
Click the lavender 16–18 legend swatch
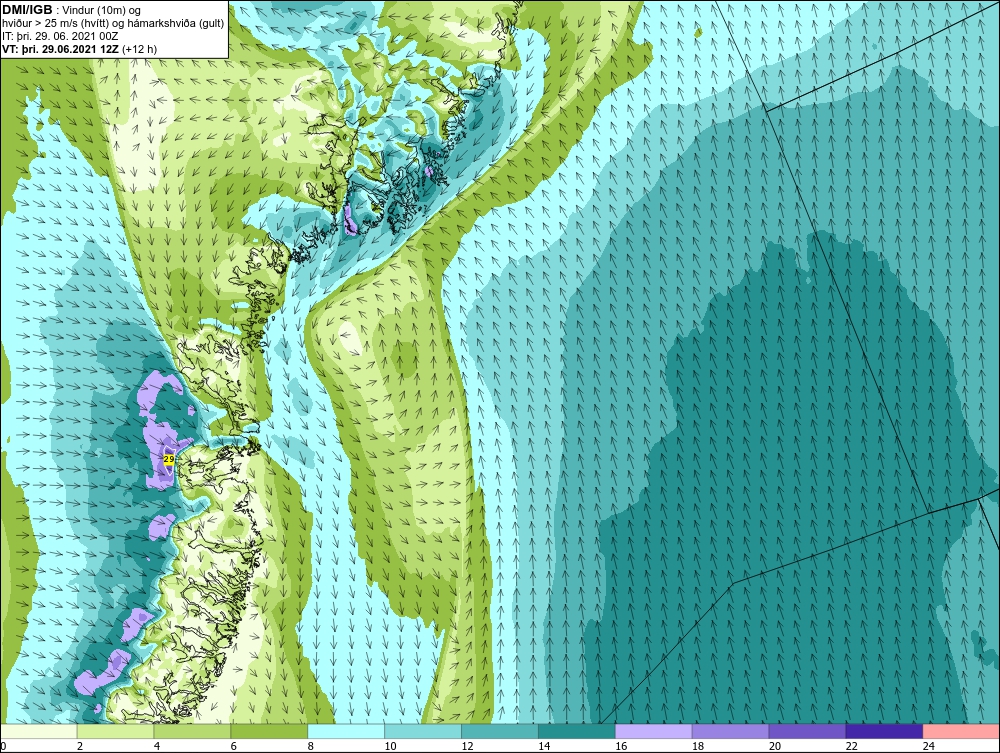[x=654, y=731]
